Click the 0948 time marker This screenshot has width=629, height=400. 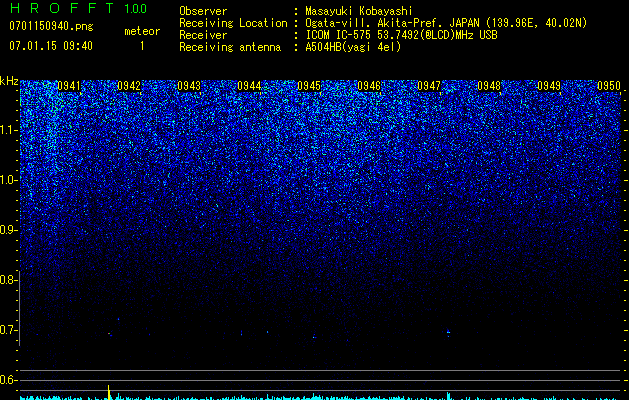click(x=489, y=86)
